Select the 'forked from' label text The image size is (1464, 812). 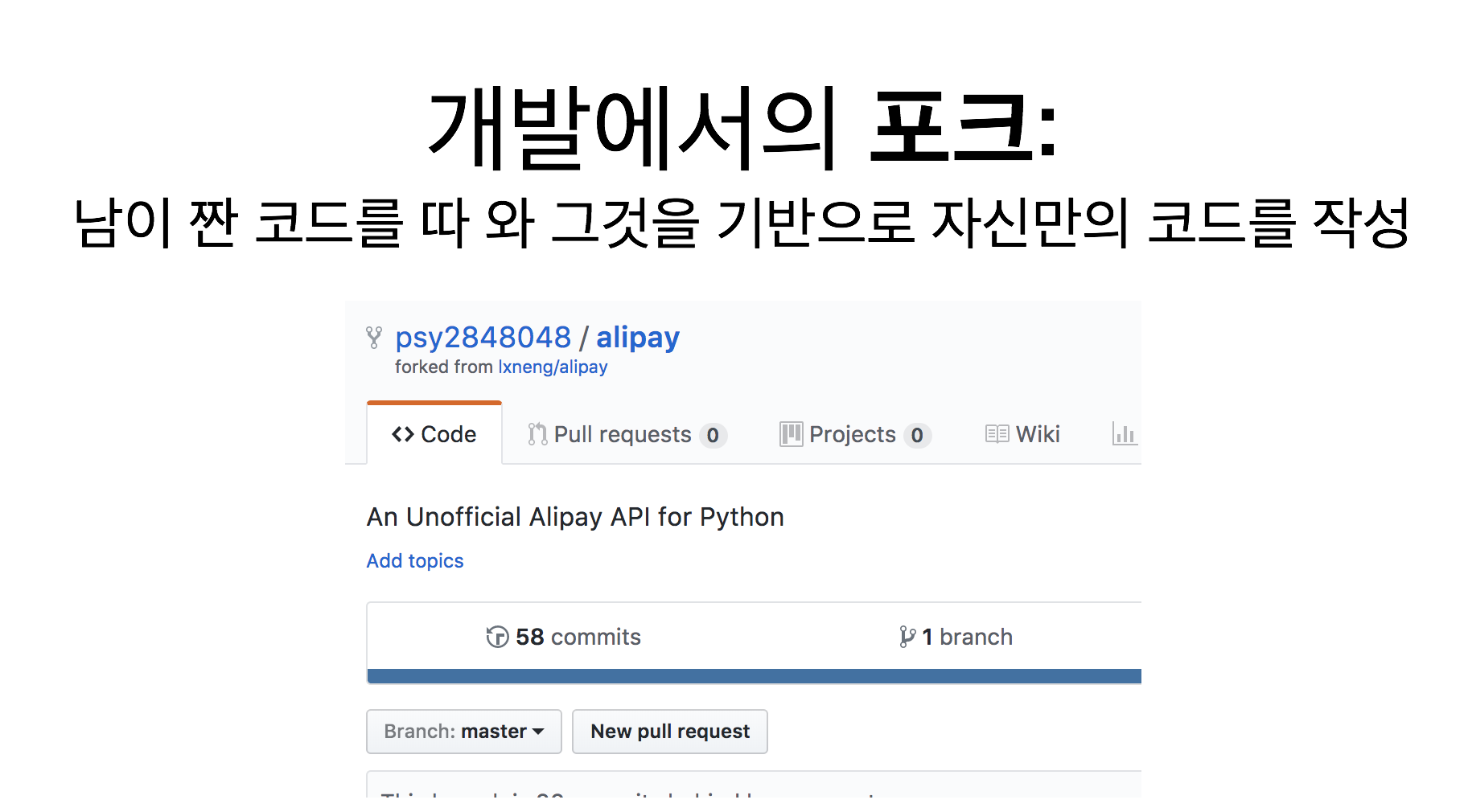coord(444,367)
